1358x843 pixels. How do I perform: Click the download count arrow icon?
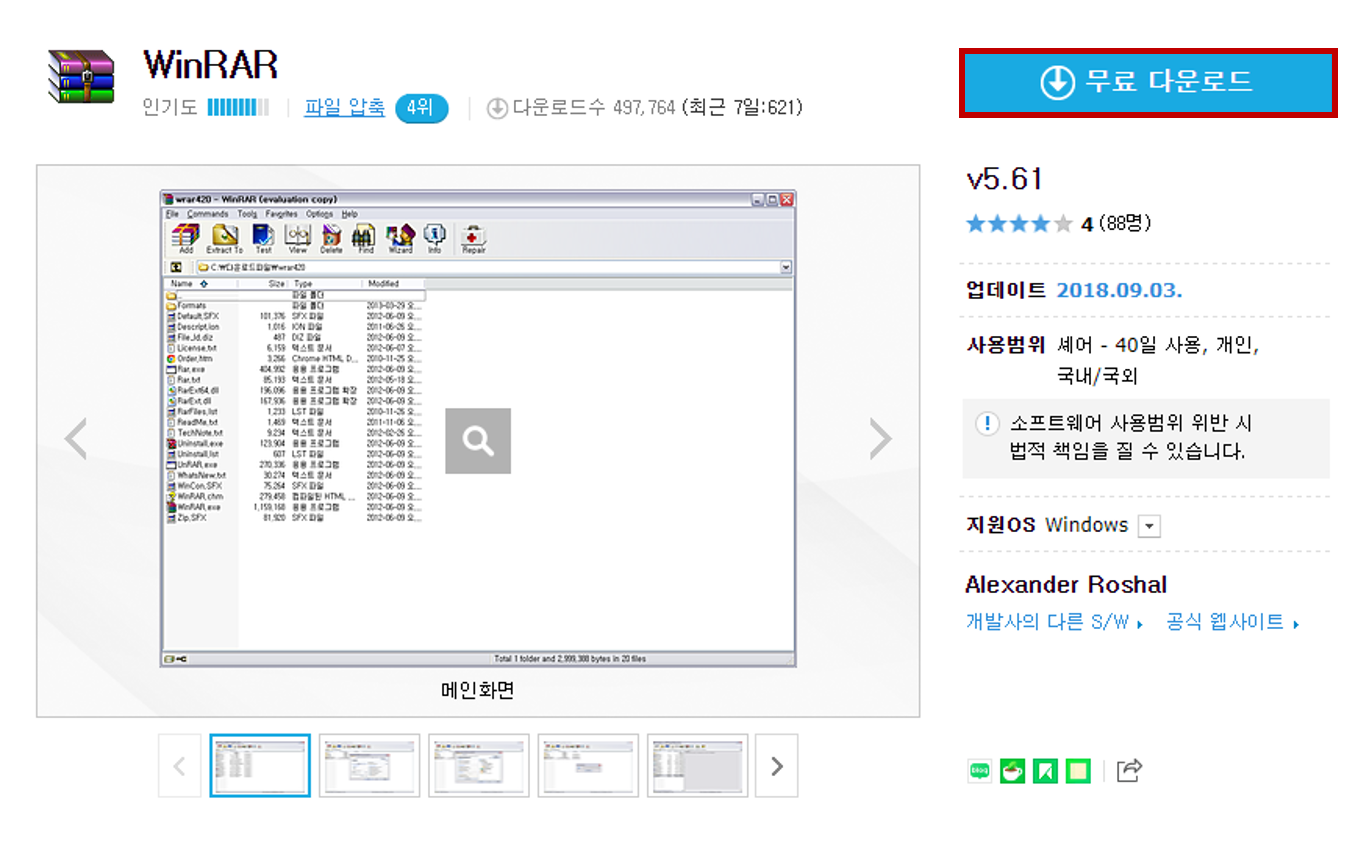coord(497,108)
